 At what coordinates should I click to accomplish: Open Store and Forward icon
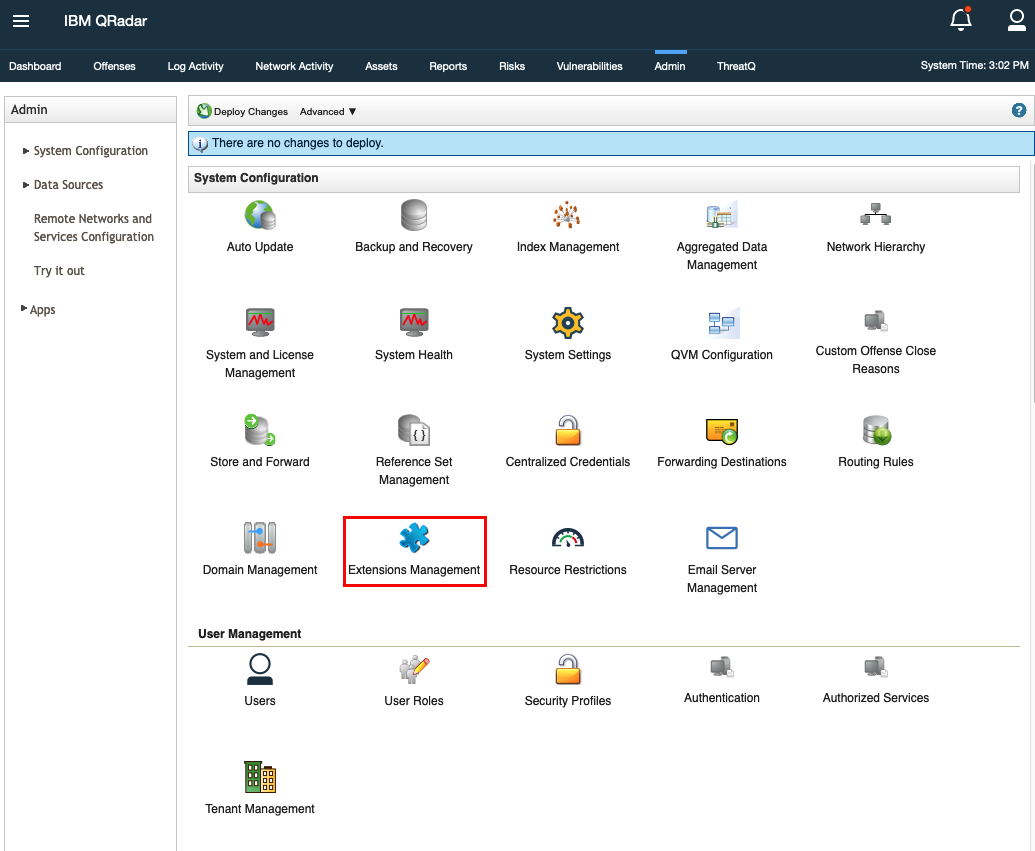(x=260, y=430)
